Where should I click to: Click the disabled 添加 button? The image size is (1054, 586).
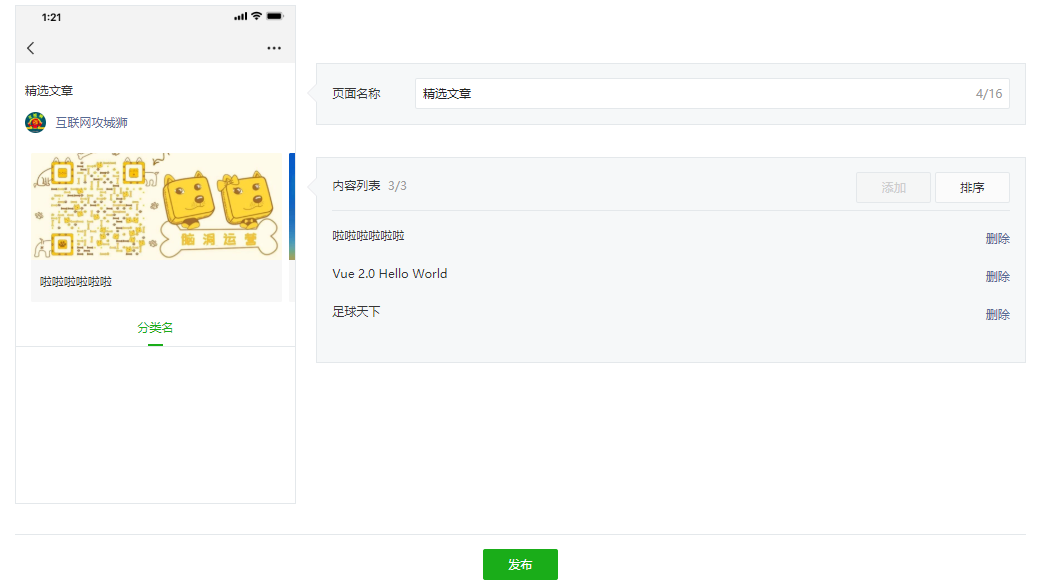tap(893, 187)
